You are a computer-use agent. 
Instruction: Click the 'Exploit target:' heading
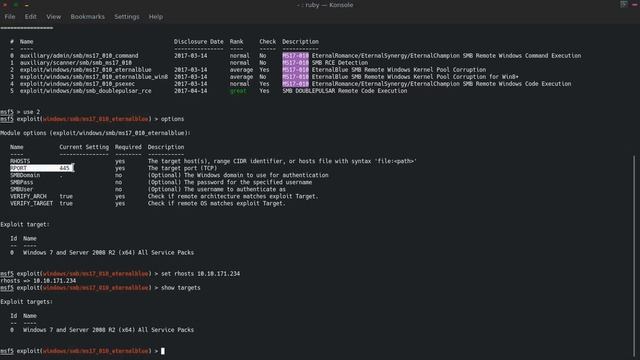25,224
